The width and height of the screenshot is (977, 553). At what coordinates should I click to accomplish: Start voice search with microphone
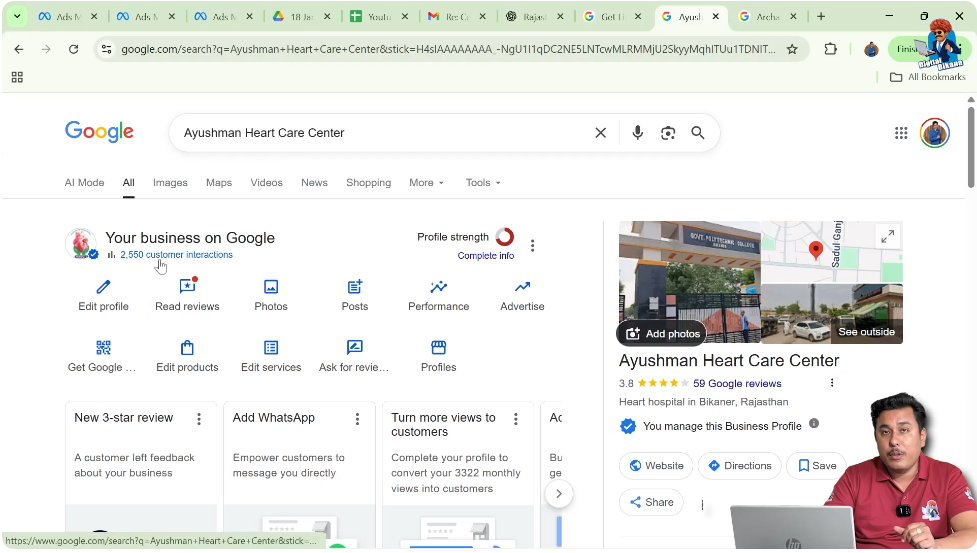(637, 133)
